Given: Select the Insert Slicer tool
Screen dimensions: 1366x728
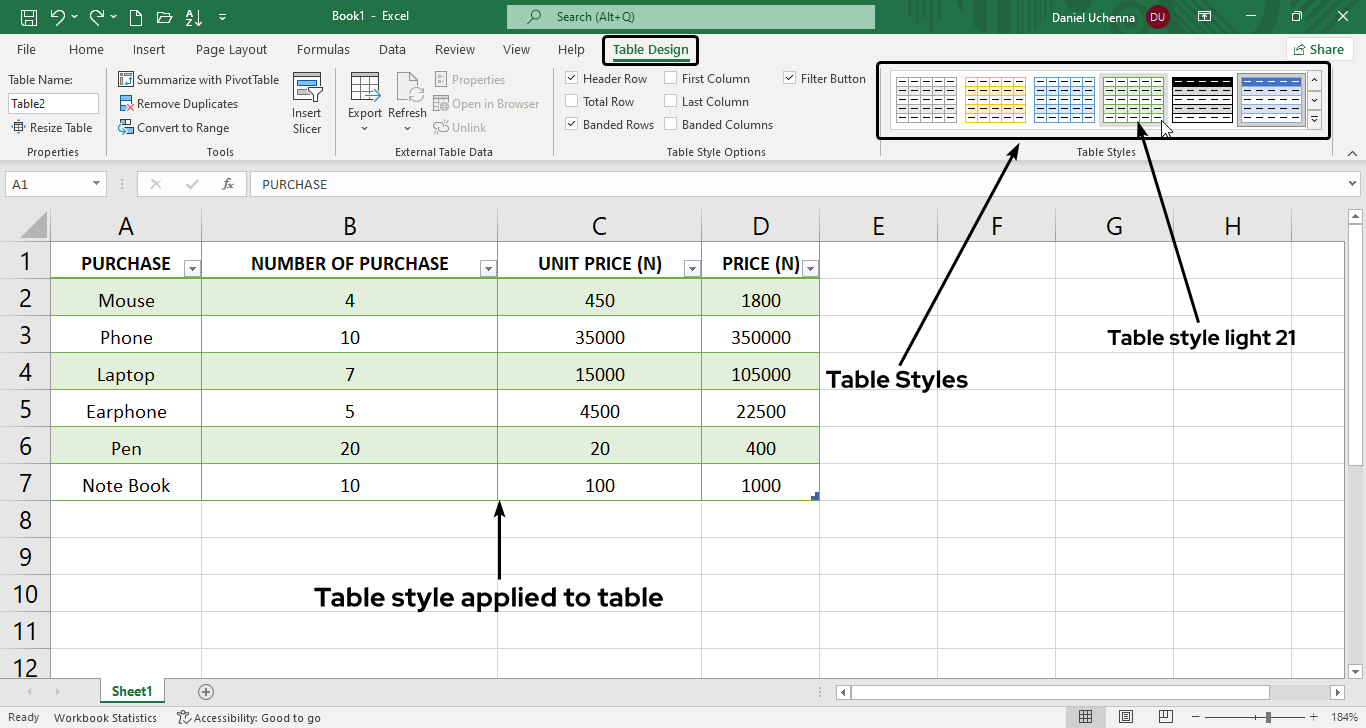Looking at the screenshot, I should pyautogui.click(x=307, y=102).
